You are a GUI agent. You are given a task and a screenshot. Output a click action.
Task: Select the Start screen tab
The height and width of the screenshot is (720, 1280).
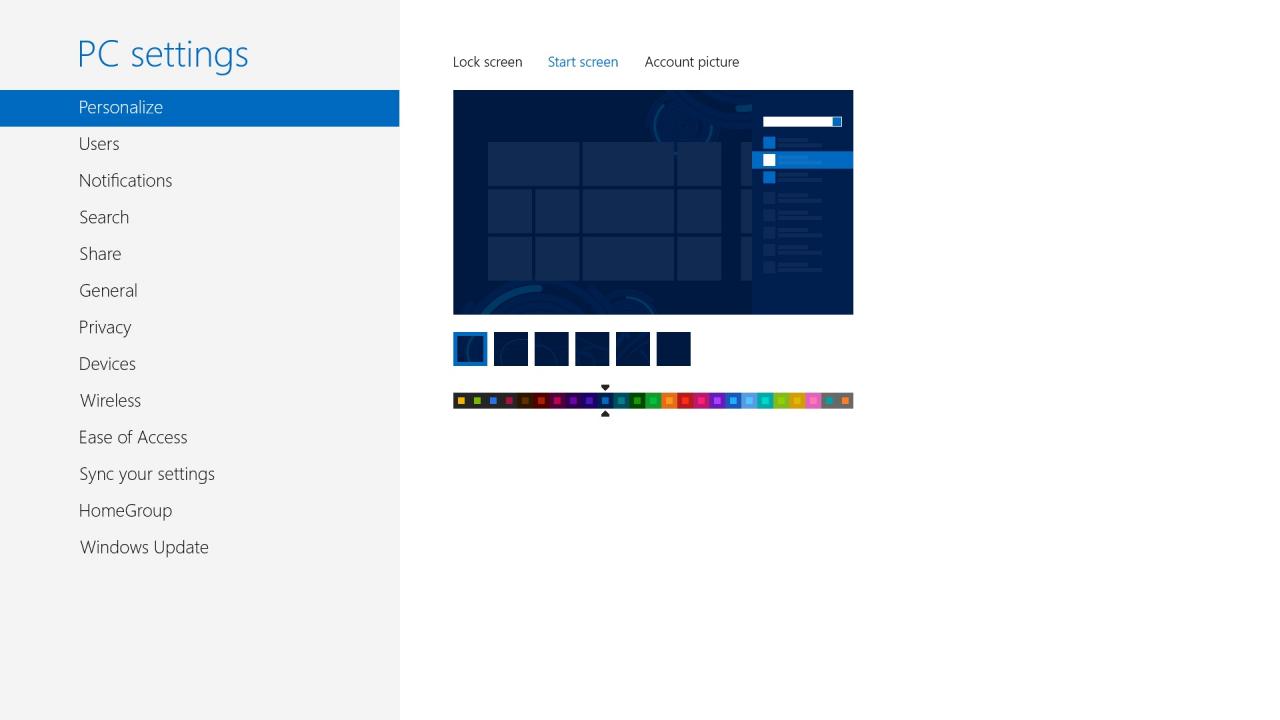point(583,62)
